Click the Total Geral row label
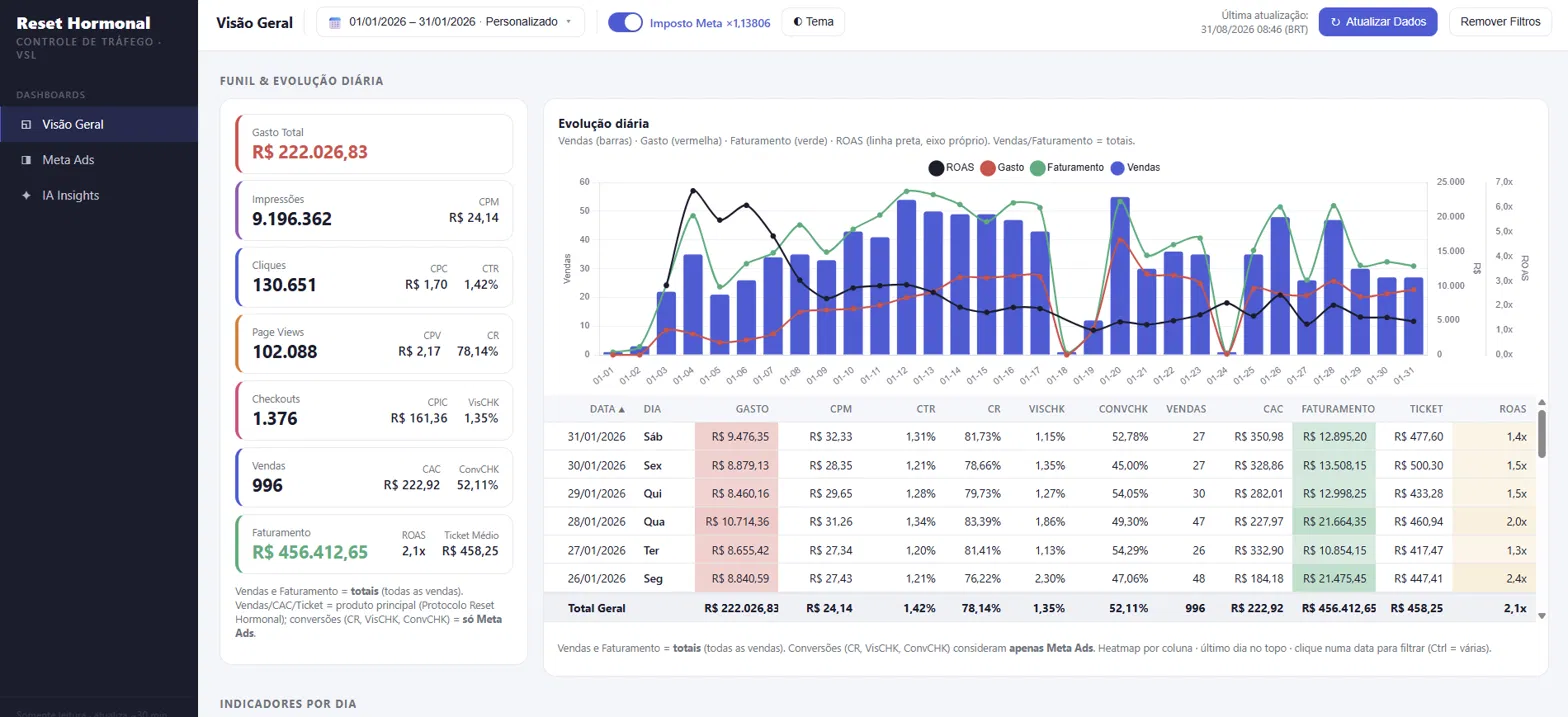This screenshot has width=1568, height=717. point(595,607)
